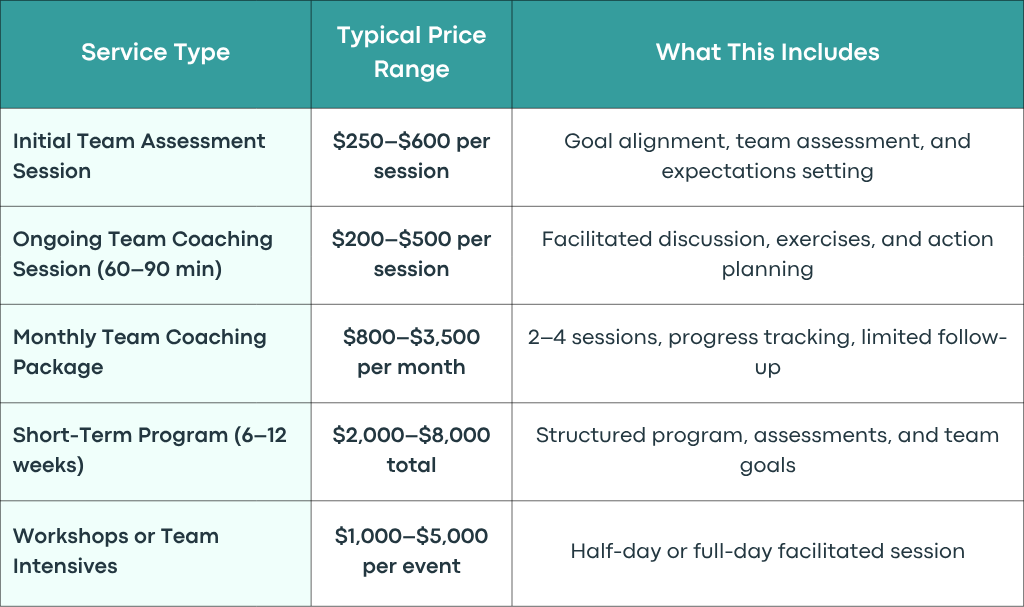Viewport: 1024px width, 607px height.
Task: Select the Initial Team Assessment Session cell
Action: [x=155, y=157]
